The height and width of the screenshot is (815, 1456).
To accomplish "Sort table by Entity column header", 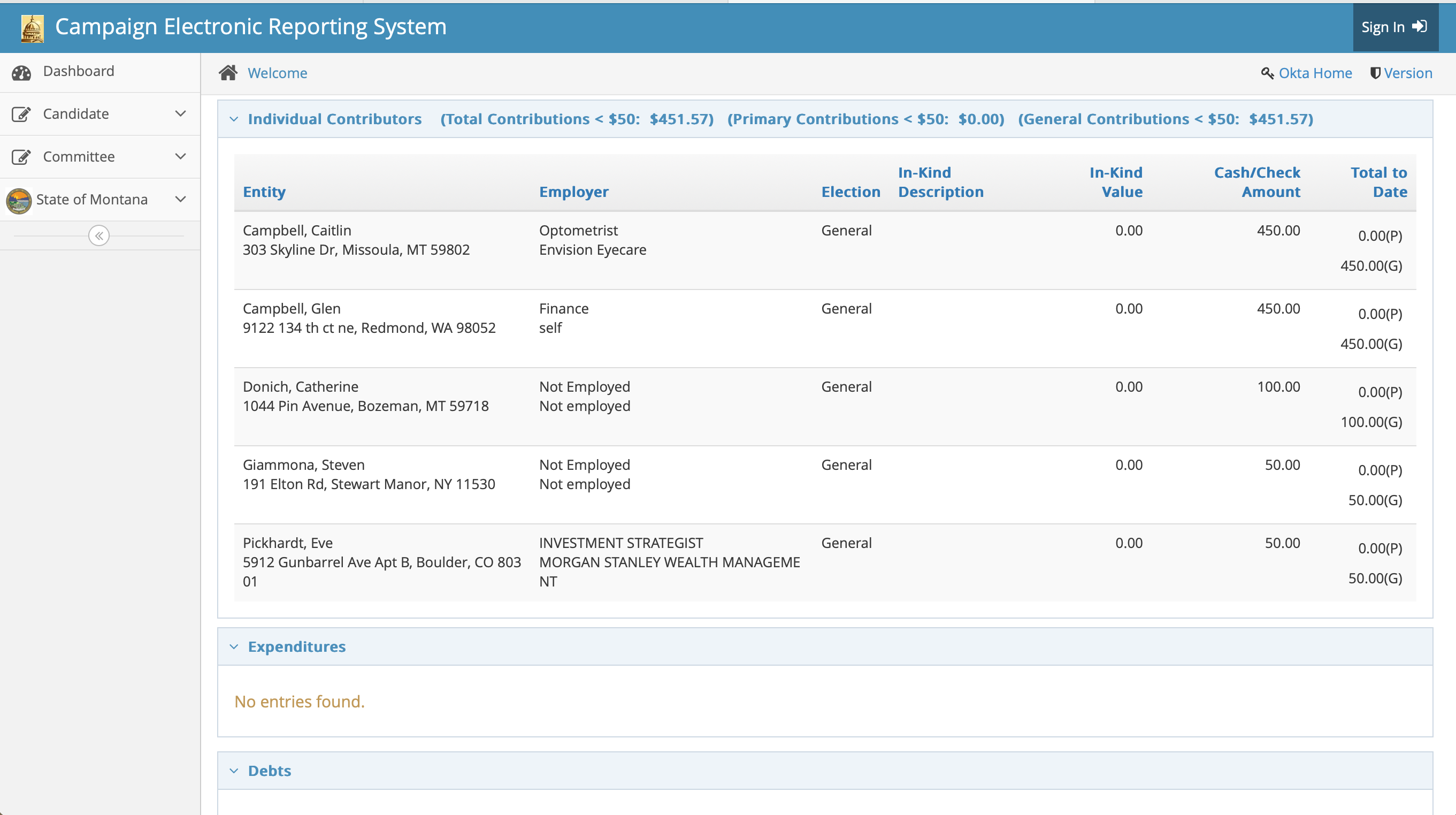I will pos(264,192).
